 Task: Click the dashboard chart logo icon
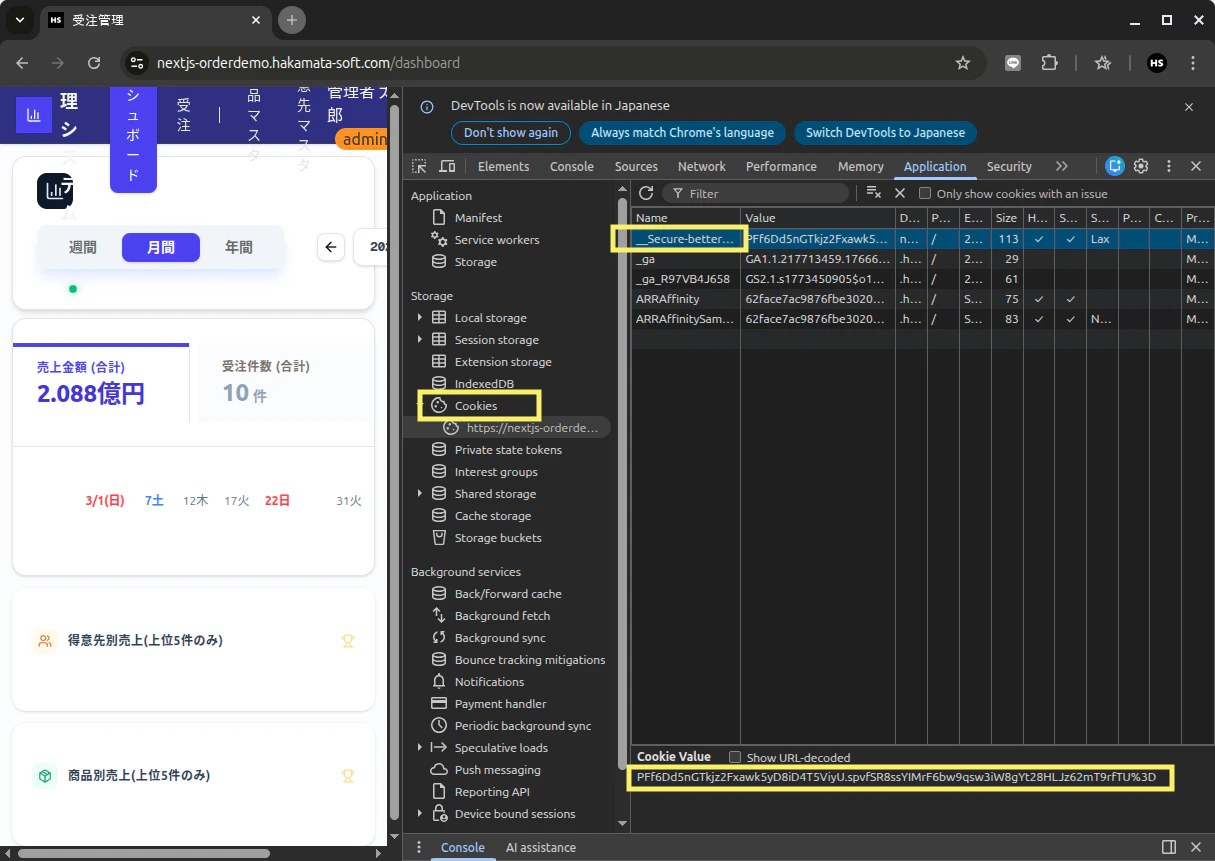tap(34, 115)
